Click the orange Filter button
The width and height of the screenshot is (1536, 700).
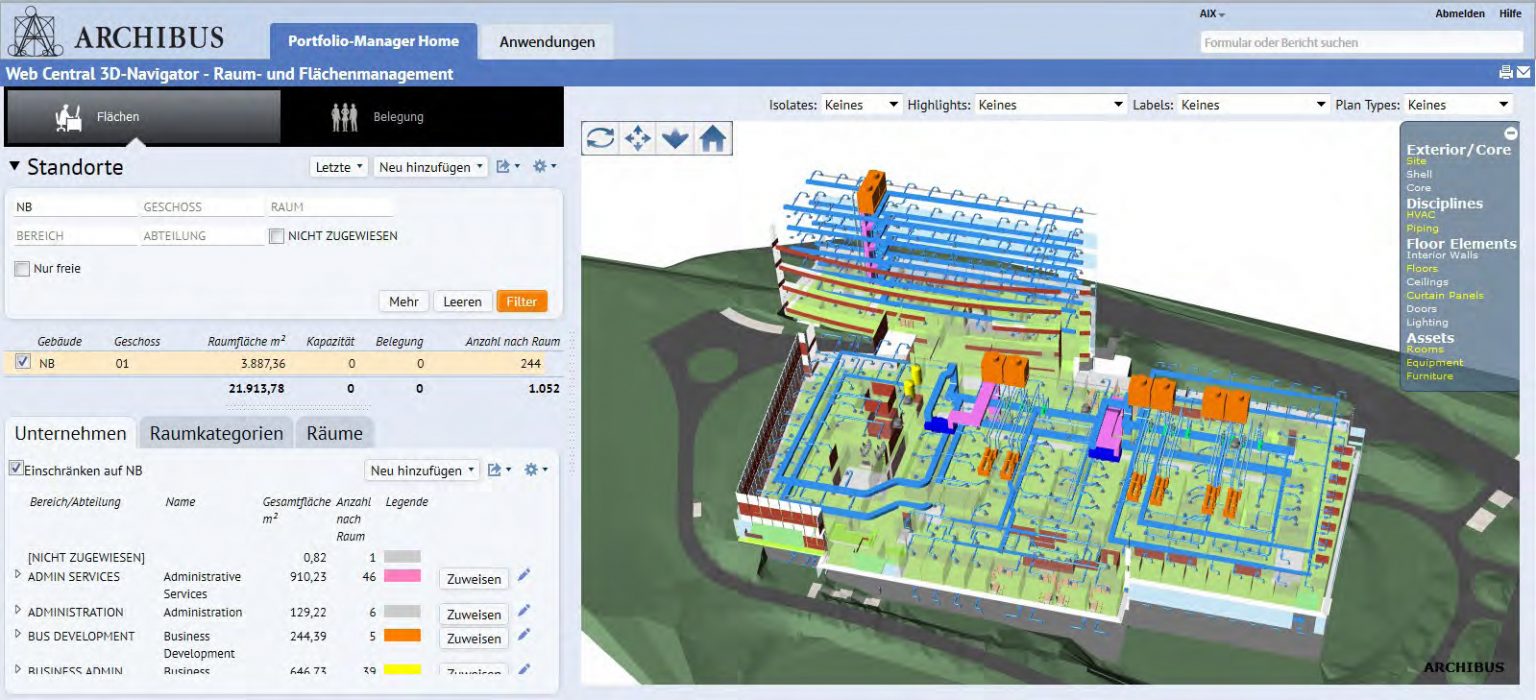pos(521,301)
